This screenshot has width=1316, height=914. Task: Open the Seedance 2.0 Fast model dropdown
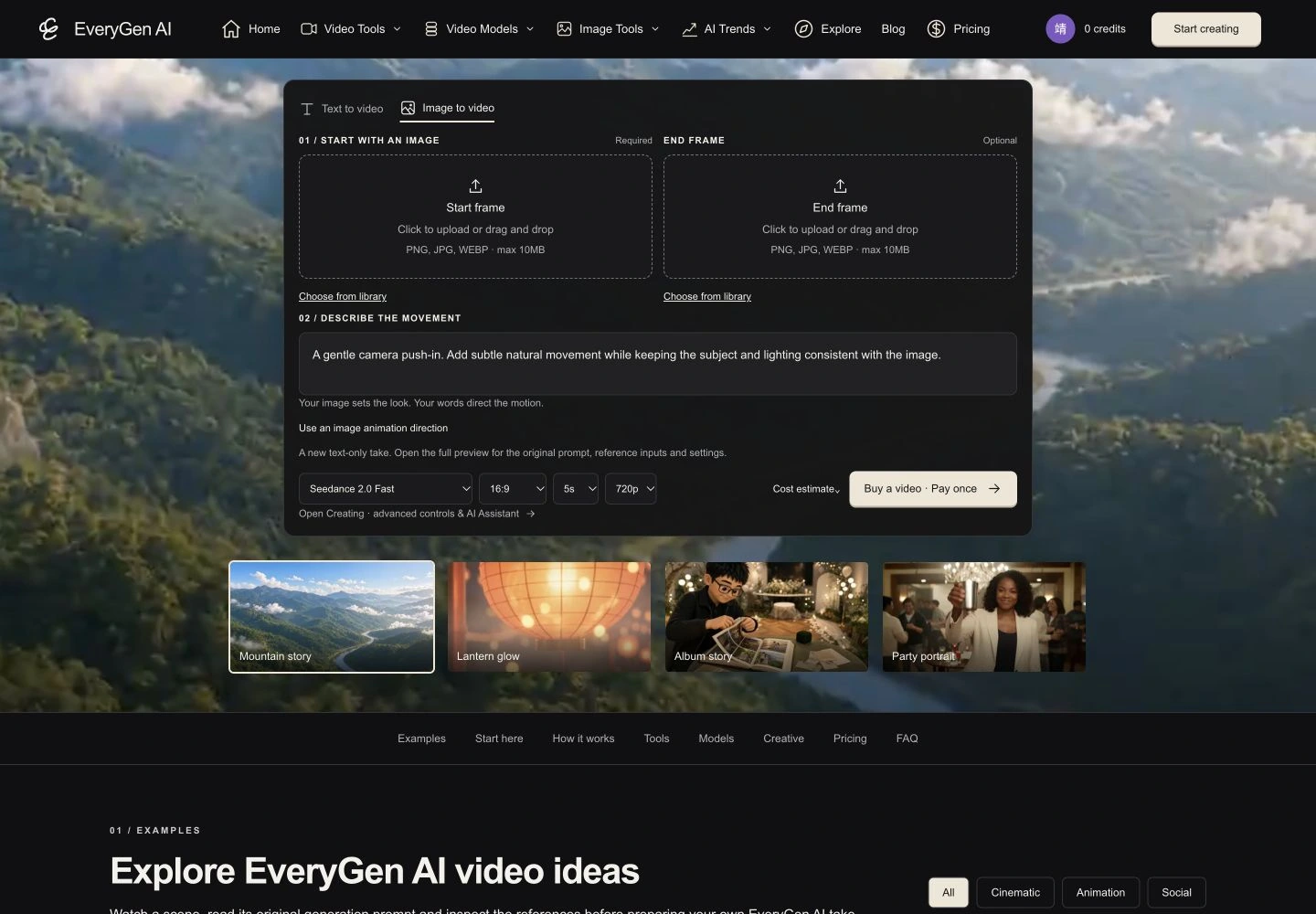[386, 489]
